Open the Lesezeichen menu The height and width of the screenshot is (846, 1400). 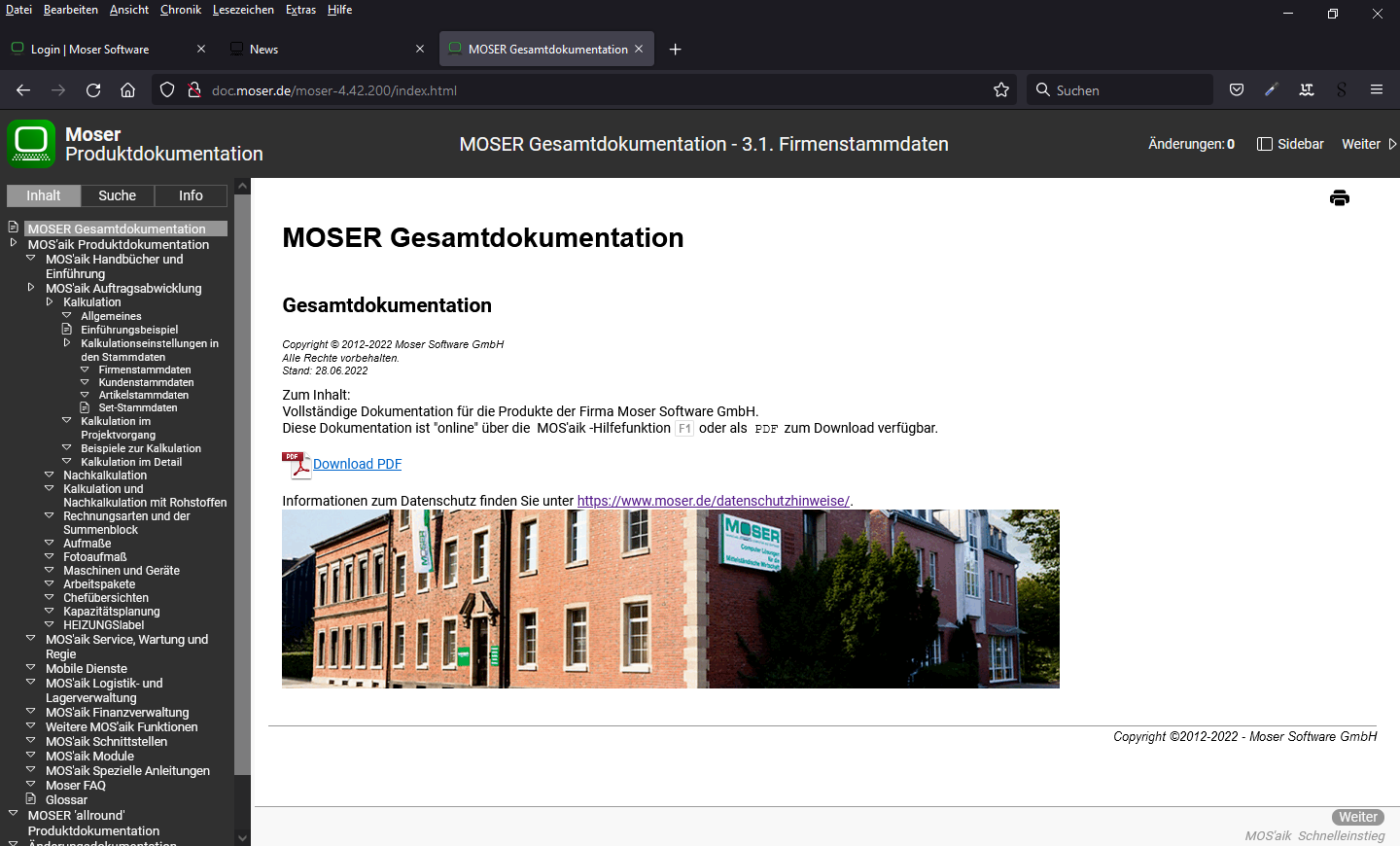point(243,10)
